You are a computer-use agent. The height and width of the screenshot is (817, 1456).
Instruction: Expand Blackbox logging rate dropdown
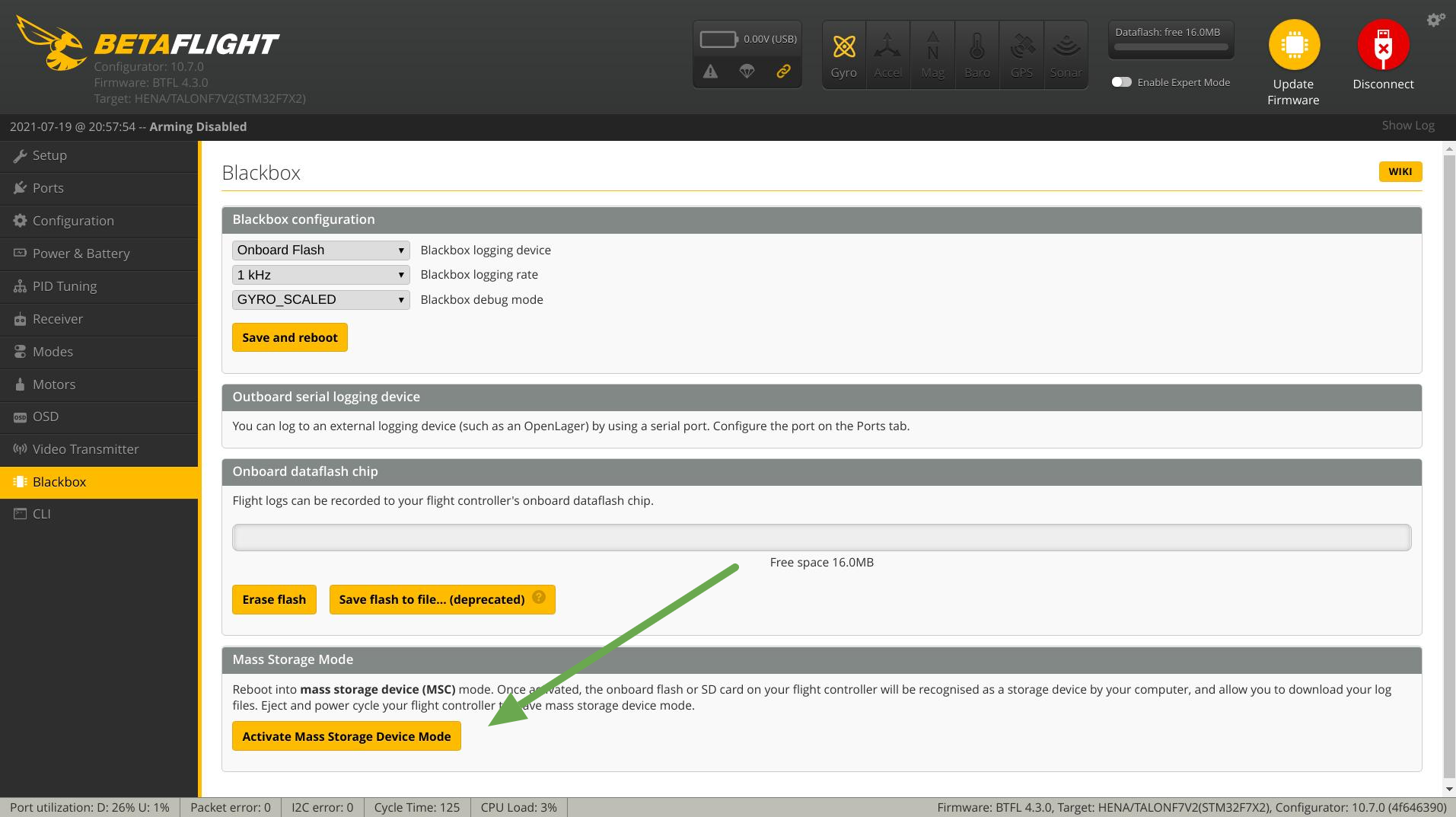(320, 275)
